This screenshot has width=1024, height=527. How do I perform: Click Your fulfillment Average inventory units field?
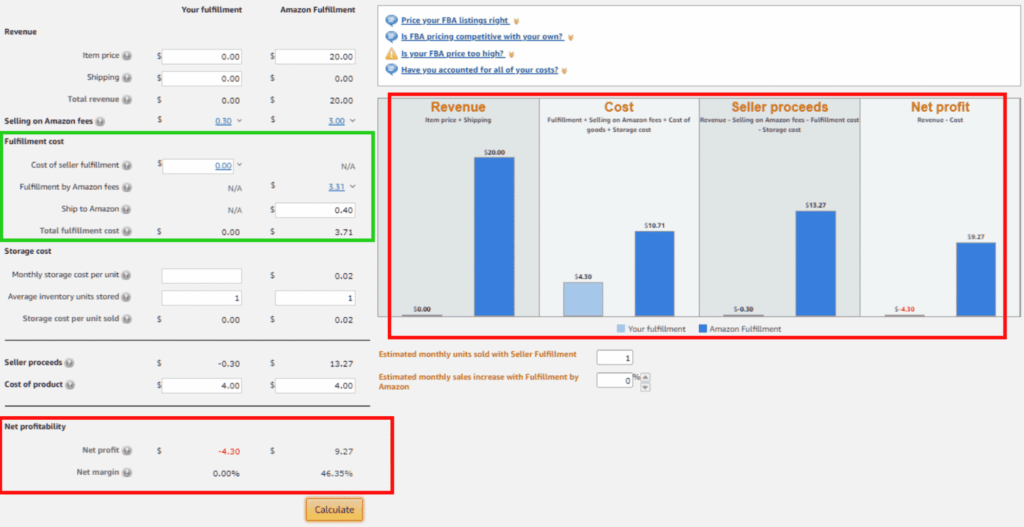pyautogui.click(x=202, y=298)
